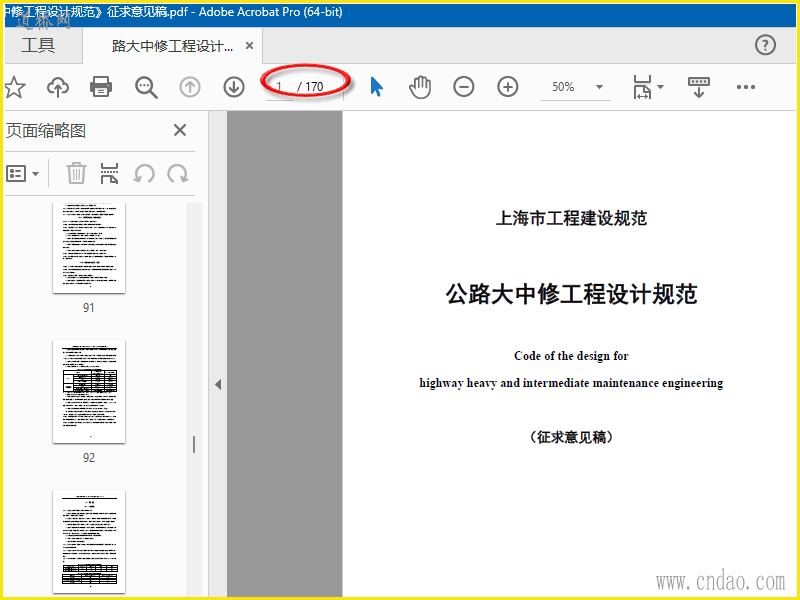The height and width of the screenshot is (600, 800).
Task: Click the extract pages scissors icon
Action: pos(110,173)
